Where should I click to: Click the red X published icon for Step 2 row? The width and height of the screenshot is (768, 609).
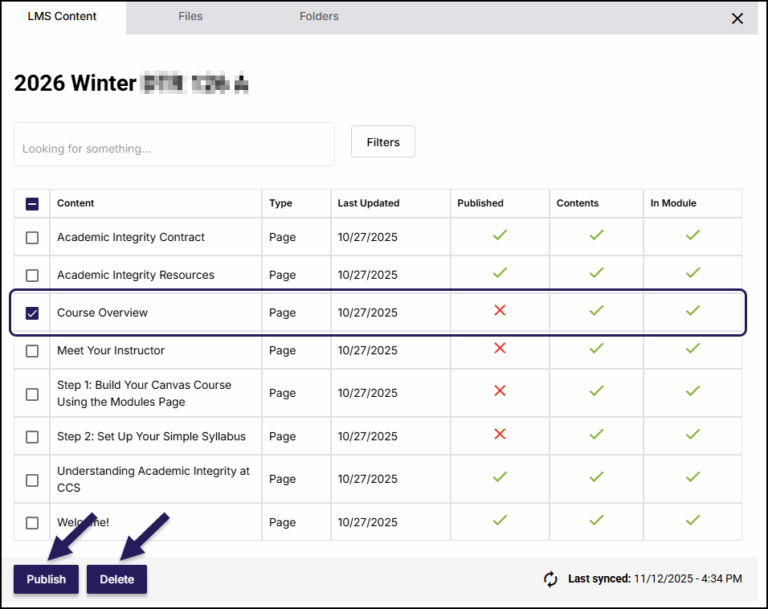tap(500, 434)
